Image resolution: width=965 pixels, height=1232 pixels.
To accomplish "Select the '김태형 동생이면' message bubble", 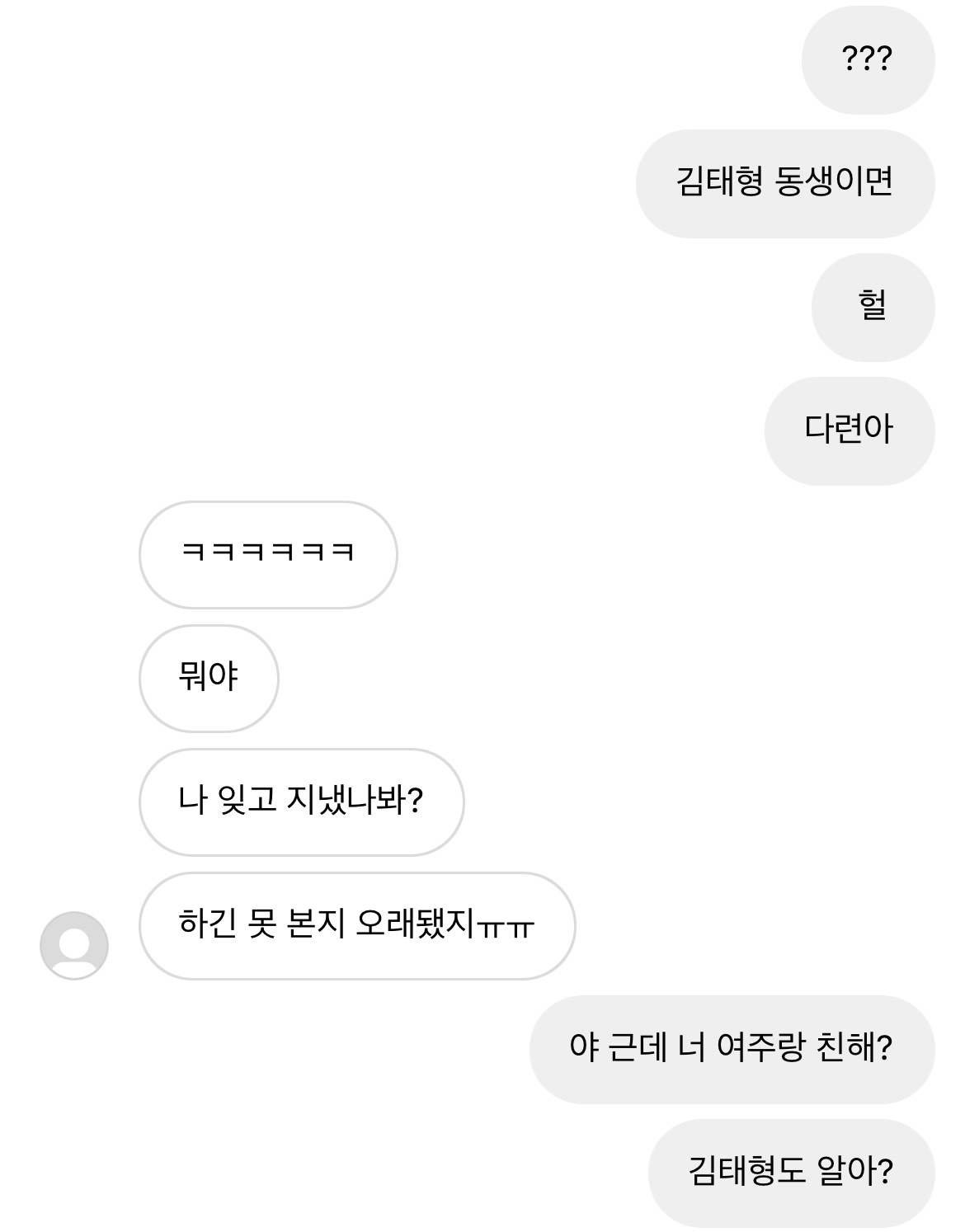I will 784,183.
